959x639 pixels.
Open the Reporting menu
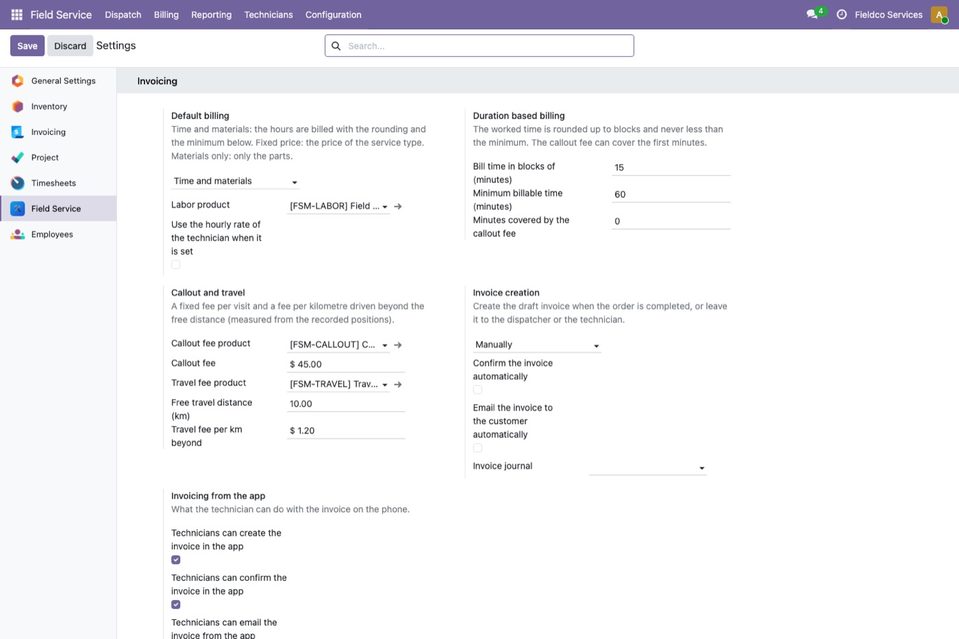pos(212,15)
